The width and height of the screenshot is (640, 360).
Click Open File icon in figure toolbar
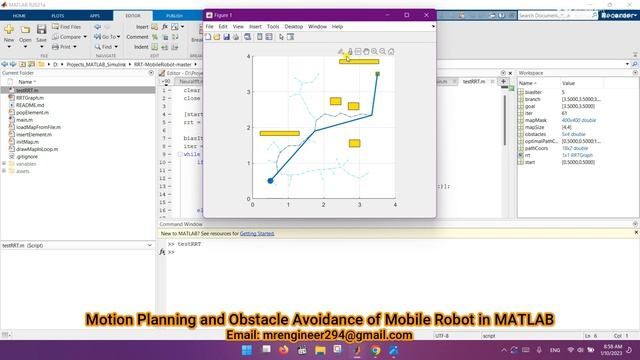tap(217, 37)
